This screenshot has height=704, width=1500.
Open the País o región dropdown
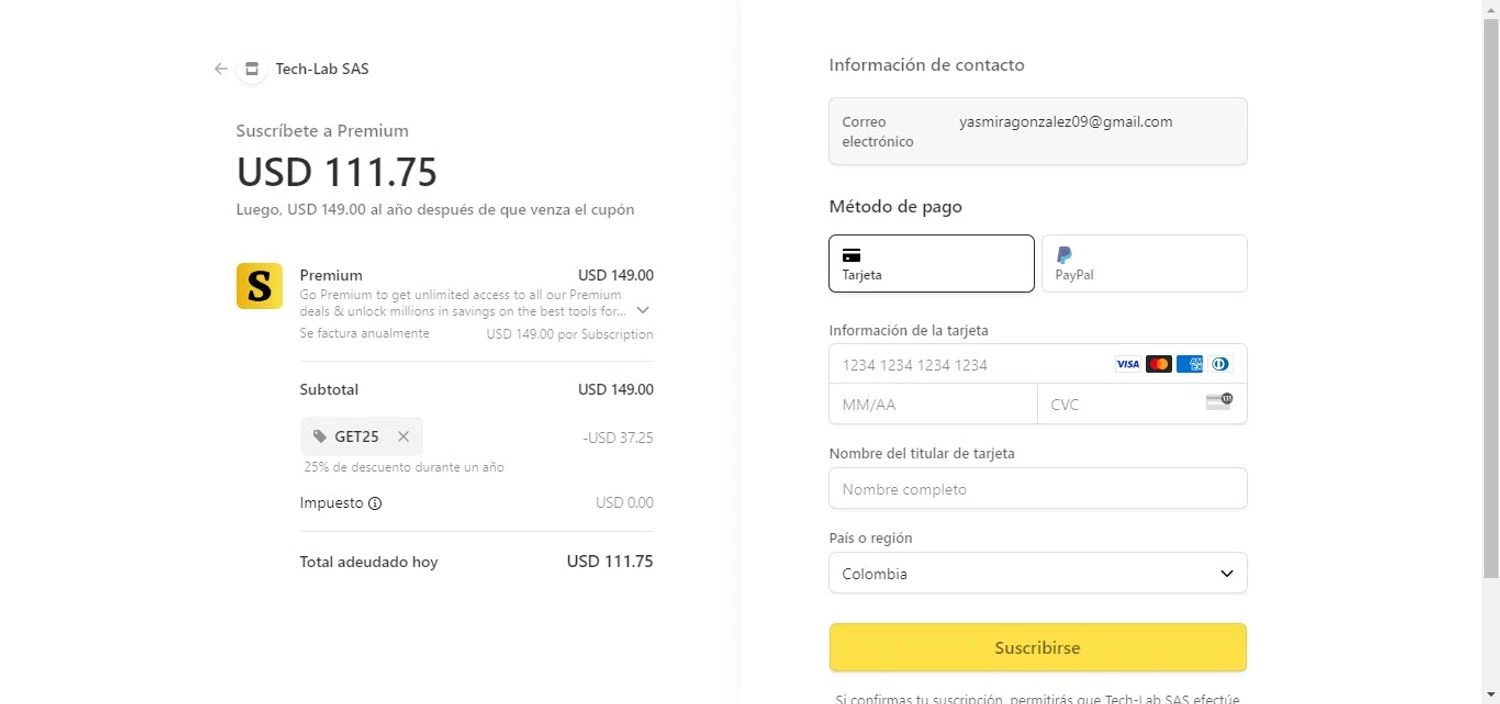pos(1037,573)
